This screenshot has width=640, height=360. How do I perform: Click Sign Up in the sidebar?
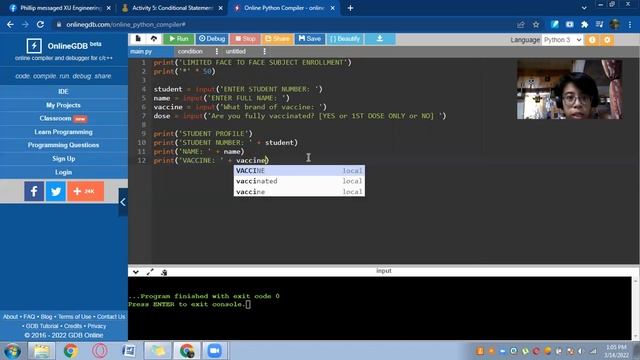tap(63, 158)
